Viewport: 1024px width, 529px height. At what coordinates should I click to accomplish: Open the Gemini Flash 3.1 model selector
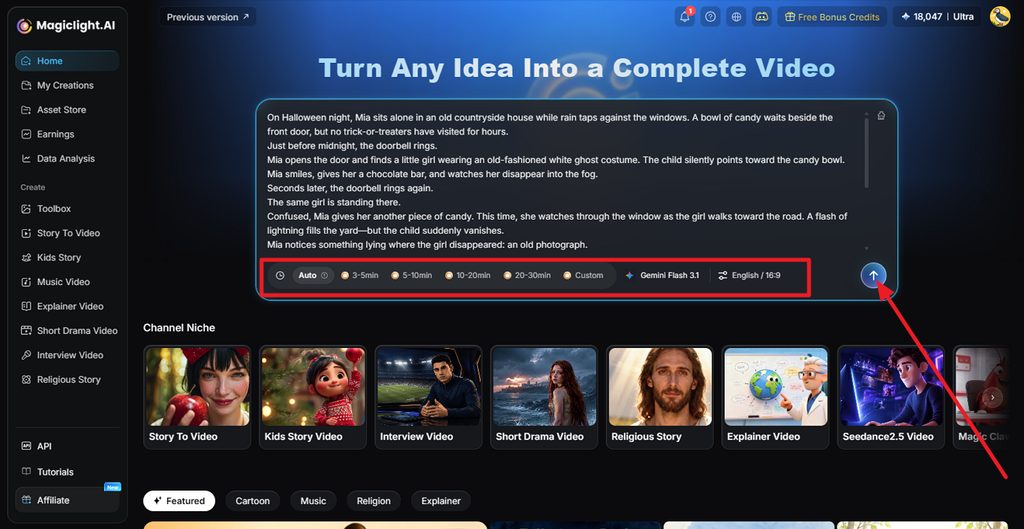click(662, 276)
